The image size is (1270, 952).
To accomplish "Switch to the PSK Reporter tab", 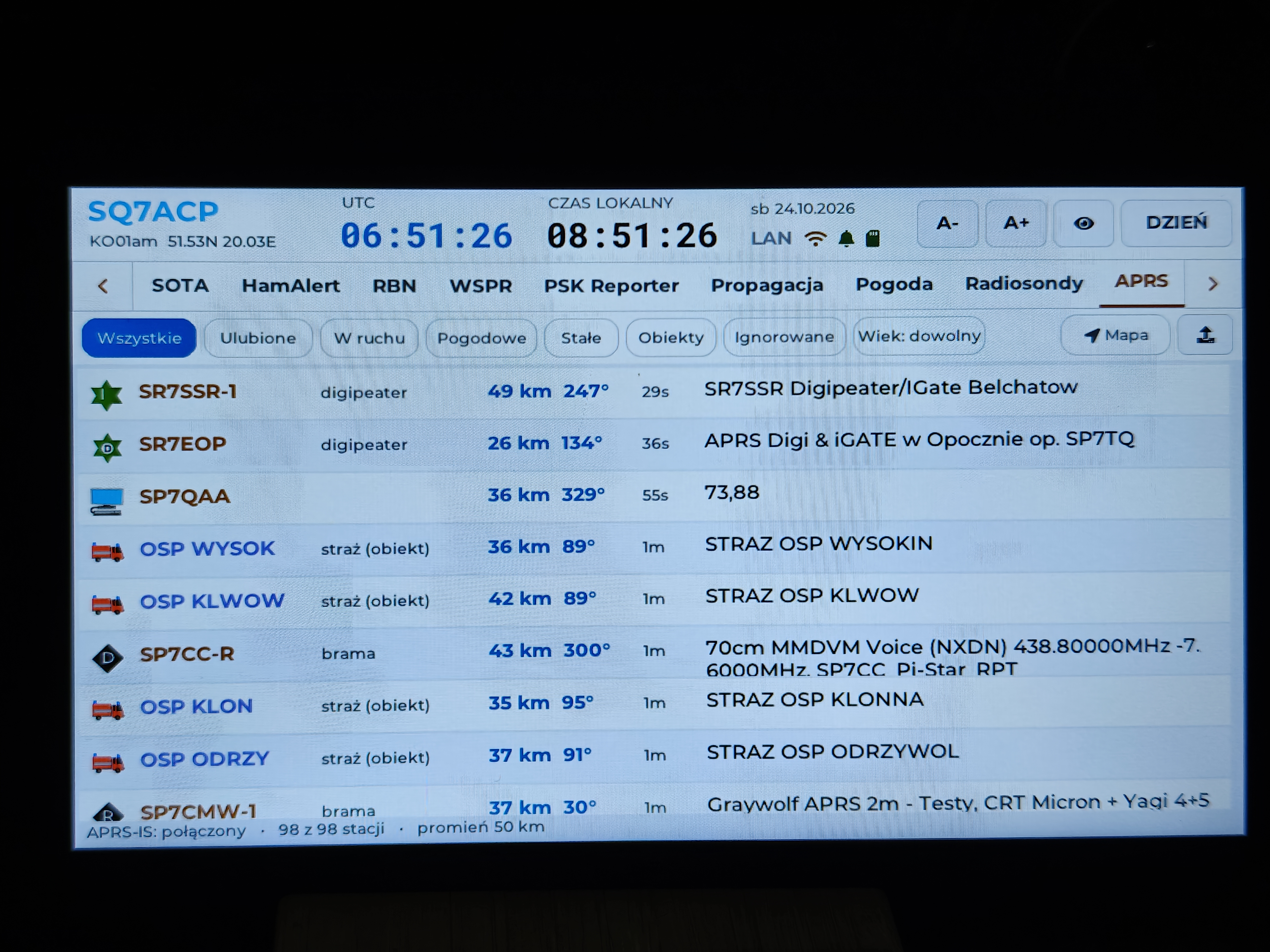I will [611, 285].
